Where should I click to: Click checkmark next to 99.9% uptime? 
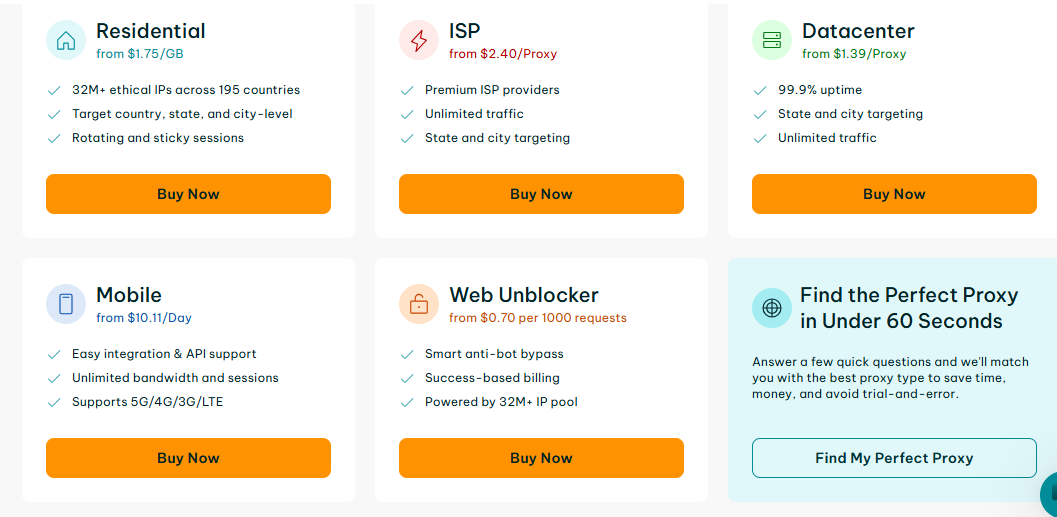tap(759, 90)
